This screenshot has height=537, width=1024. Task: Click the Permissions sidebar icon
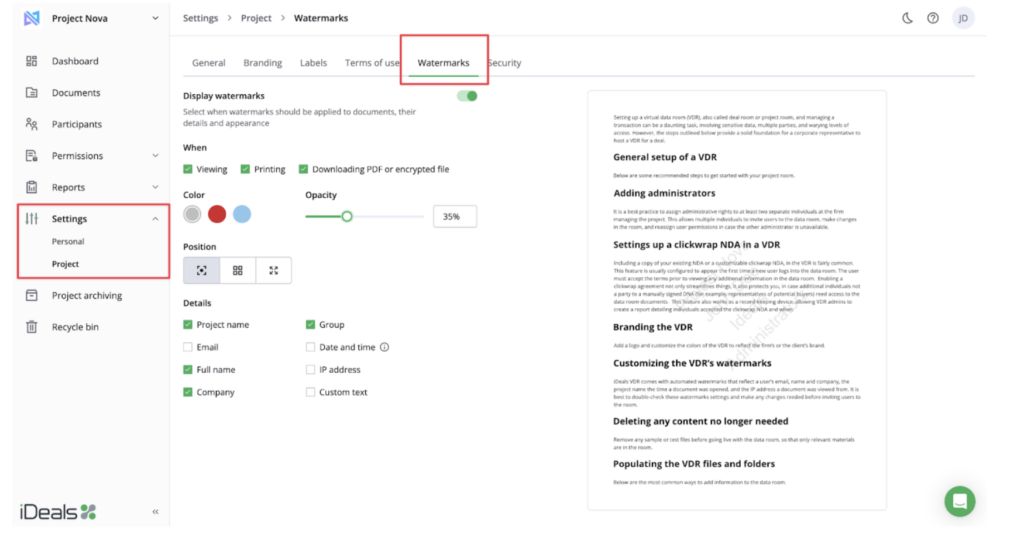tap(31, 155)
